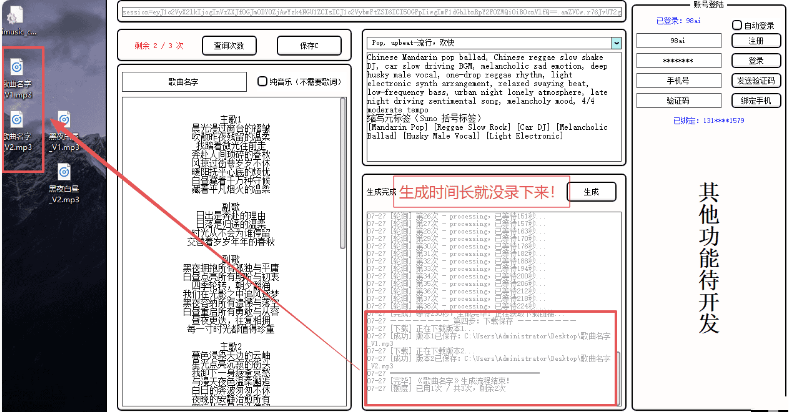Click the lyrics area vertical scrollbar

pyautogui.click(x=343, y=173)
